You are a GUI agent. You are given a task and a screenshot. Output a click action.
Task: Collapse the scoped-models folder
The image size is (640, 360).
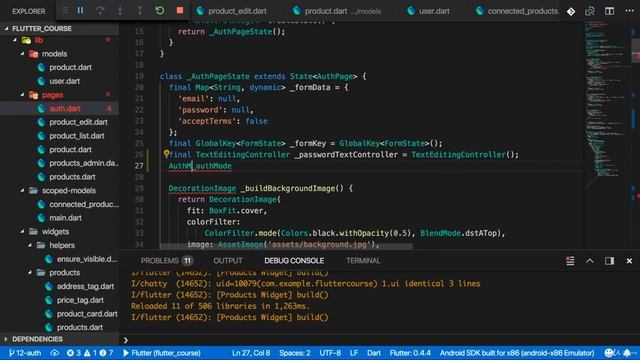[x=23, y=191]
